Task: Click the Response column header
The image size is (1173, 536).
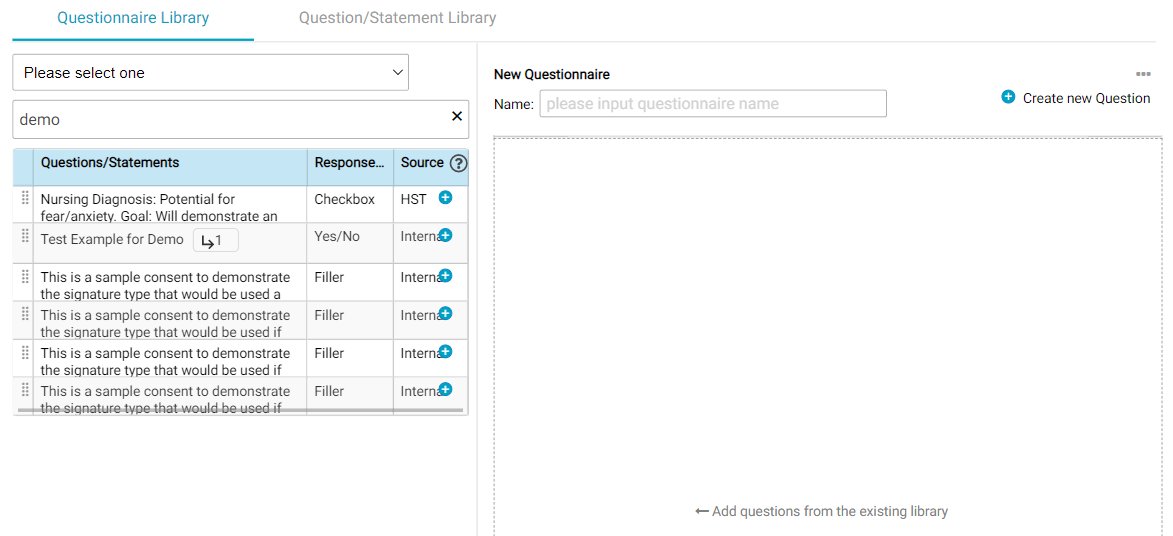Action: tap(349, 163)
